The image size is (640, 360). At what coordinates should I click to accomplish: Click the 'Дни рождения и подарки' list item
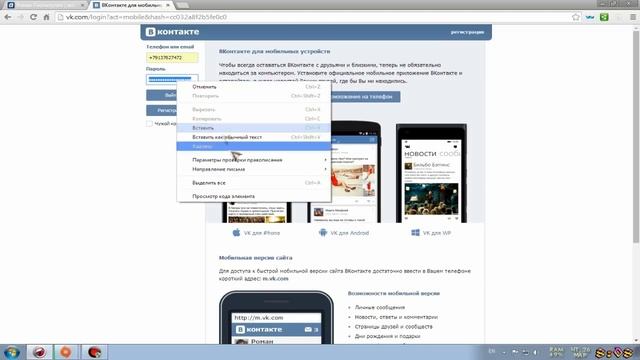(387, 336)
